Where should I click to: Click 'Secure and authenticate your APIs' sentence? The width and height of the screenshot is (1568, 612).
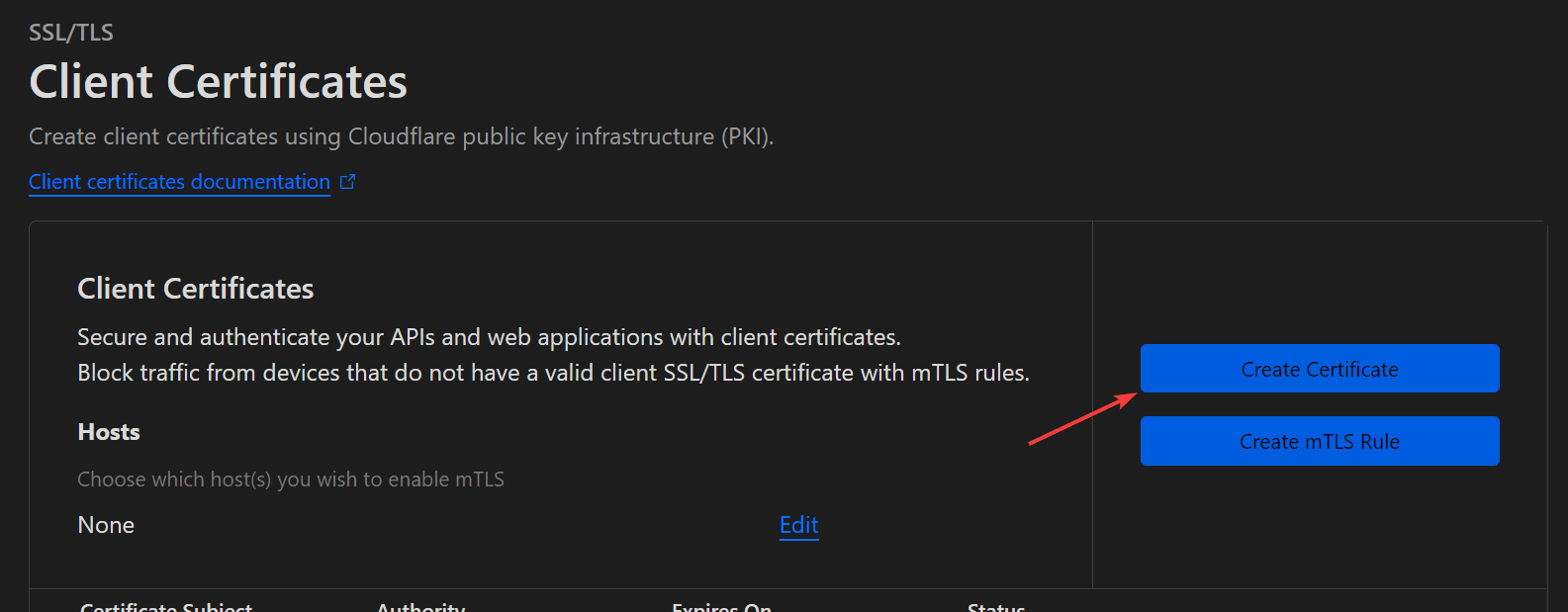click(489, 337)
